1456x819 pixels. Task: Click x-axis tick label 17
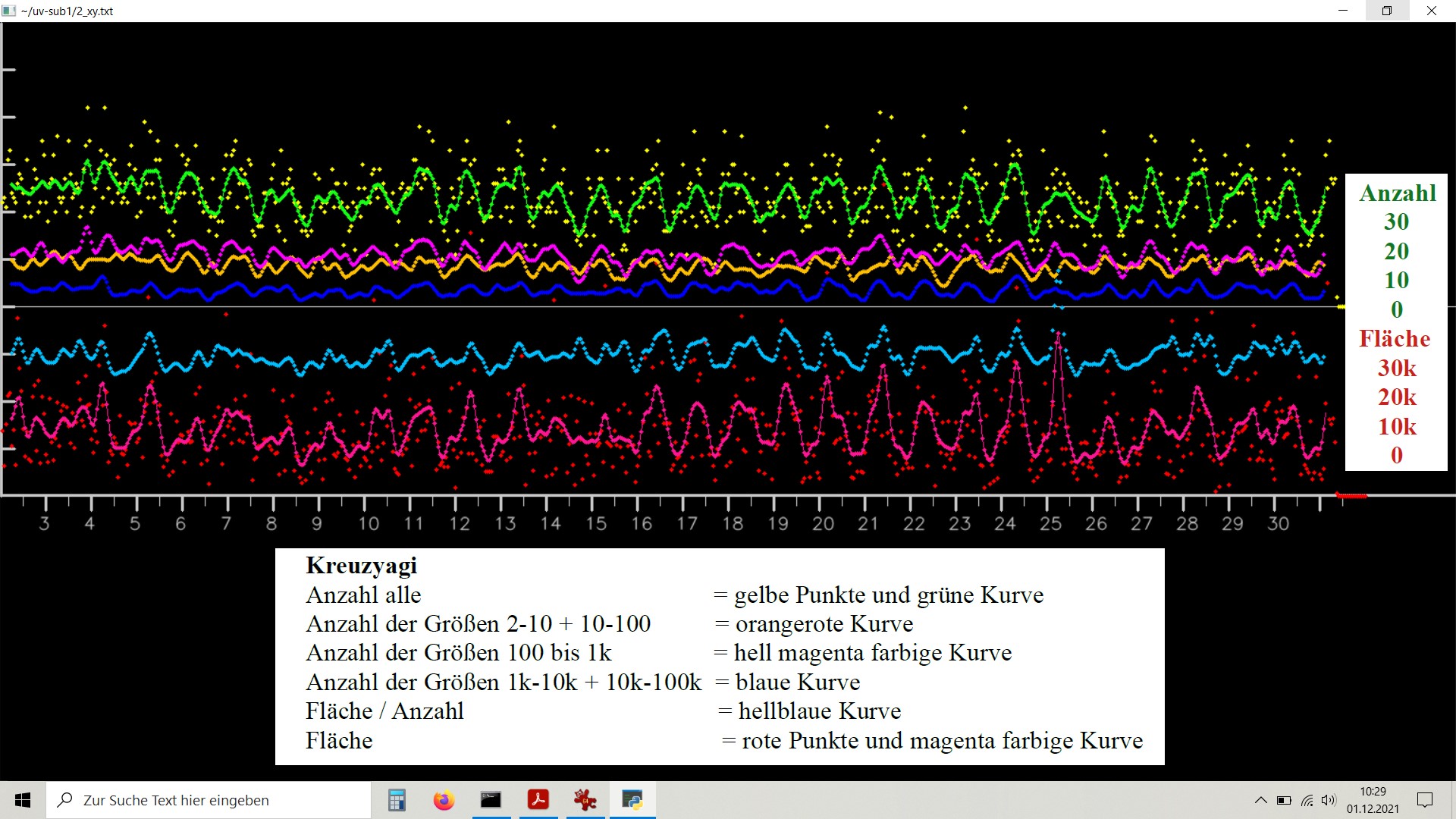point(687,523)
